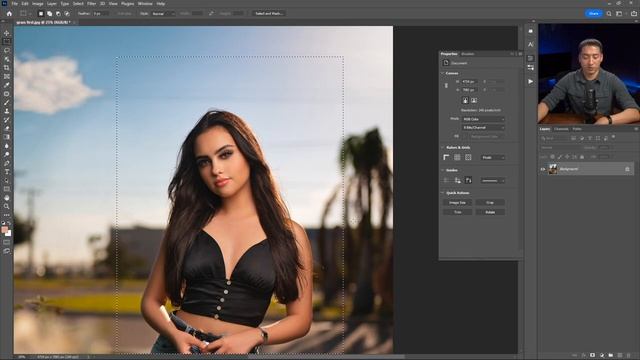Switch to the Paths tab
Image resolution: width=640 pixels, height=360 pixels.
coord(577,129)
